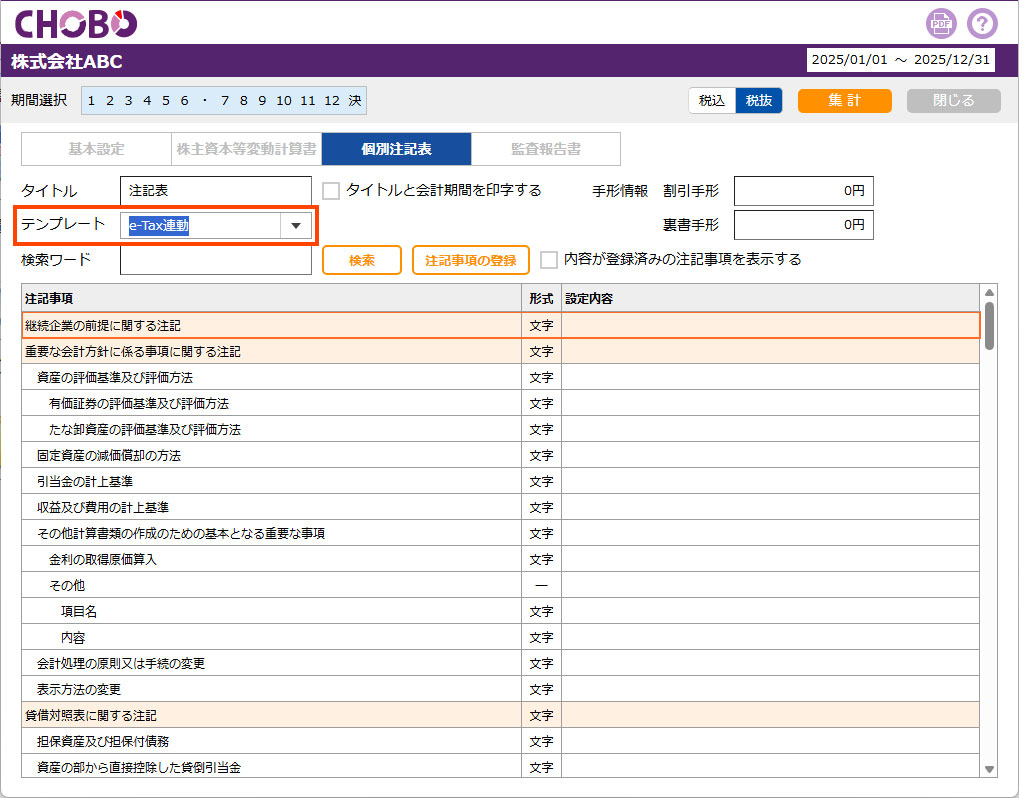The width and height of the screenshot is (1019, 798).
Task: Click the 検索 button
Action: (x=361, y=260)
